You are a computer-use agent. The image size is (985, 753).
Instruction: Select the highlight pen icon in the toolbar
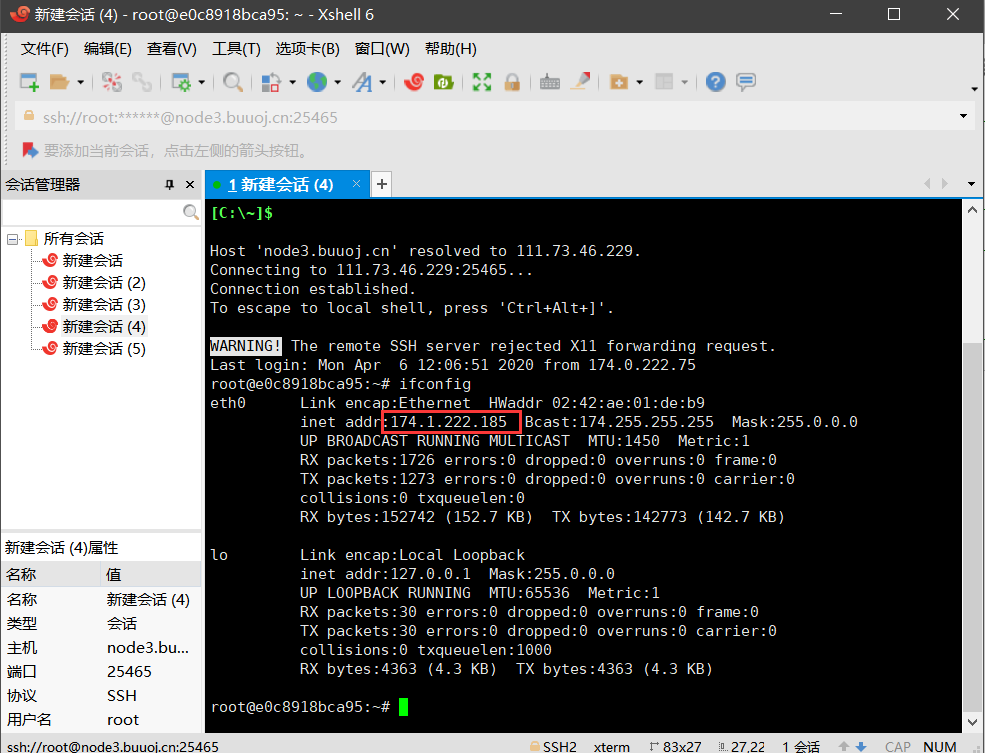578,81
